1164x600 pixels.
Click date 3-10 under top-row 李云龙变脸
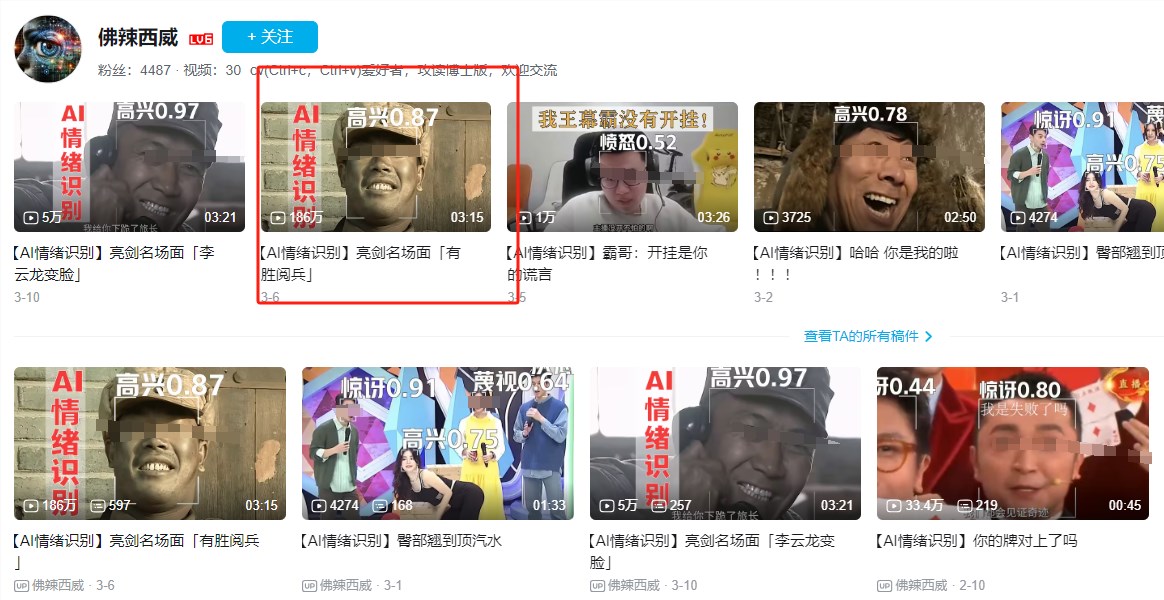pyautogui.click(x=27, y=297)
